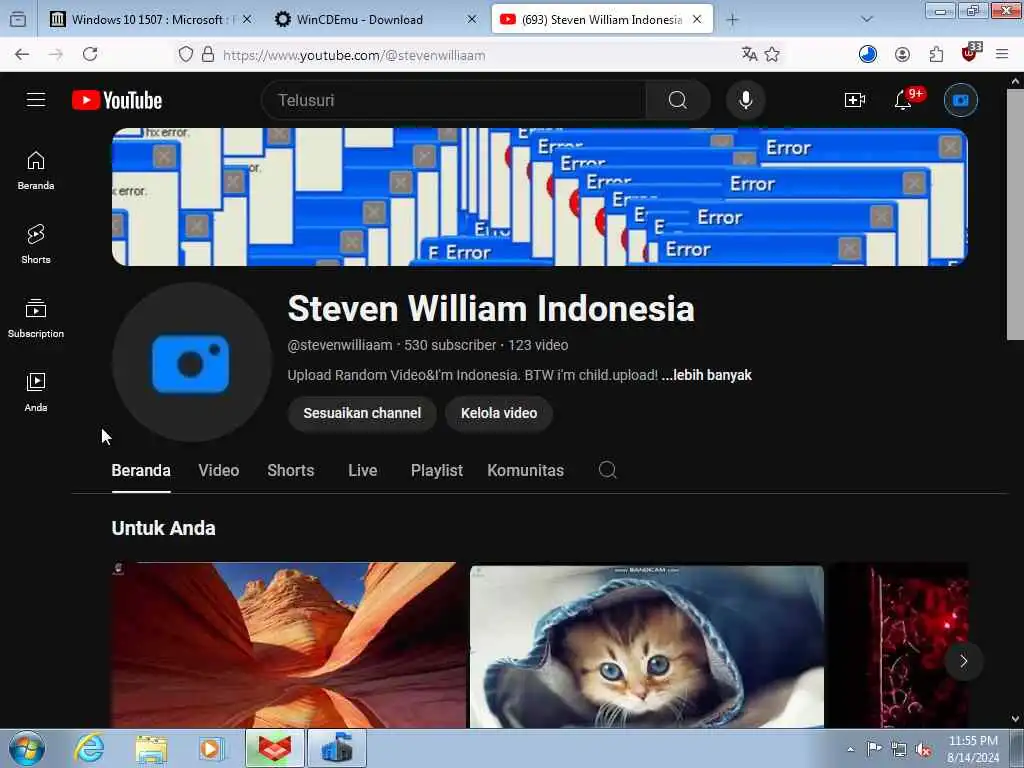Select the Live channel tab
Screen dimensions: 1024x768
[x=362, y=470]
